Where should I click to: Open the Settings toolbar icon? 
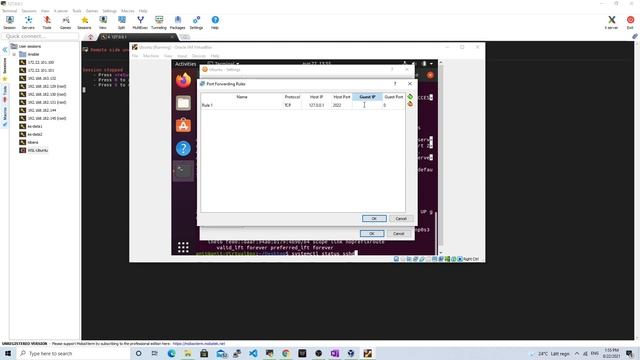tap(196, 22)
